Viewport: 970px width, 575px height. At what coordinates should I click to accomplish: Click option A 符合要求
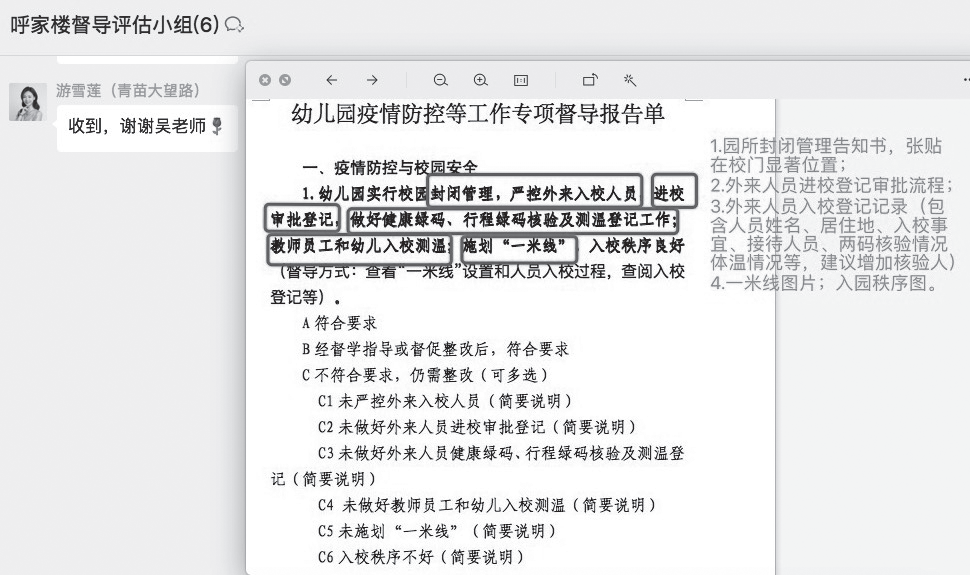(x=339, y=323)
